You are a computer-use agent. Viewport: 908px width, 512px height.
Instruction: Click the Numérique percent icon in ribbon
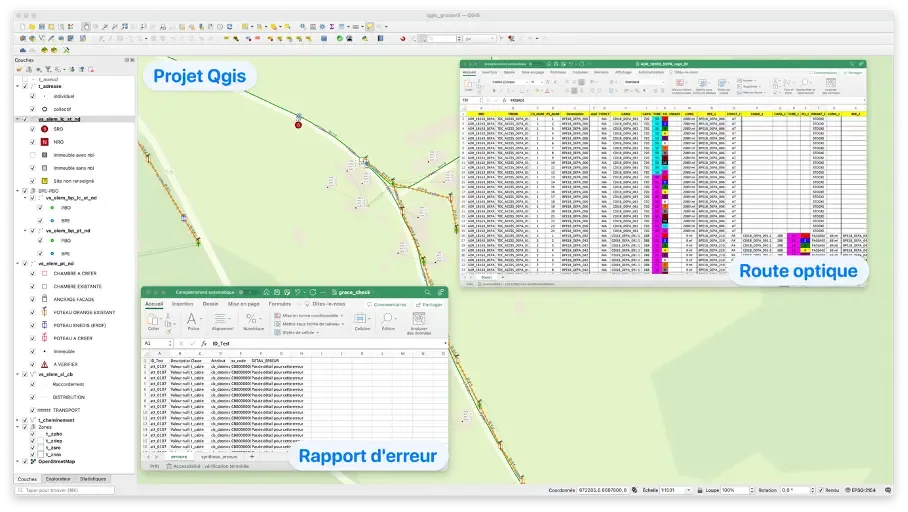pyautogui.click(x=252, y=321)
